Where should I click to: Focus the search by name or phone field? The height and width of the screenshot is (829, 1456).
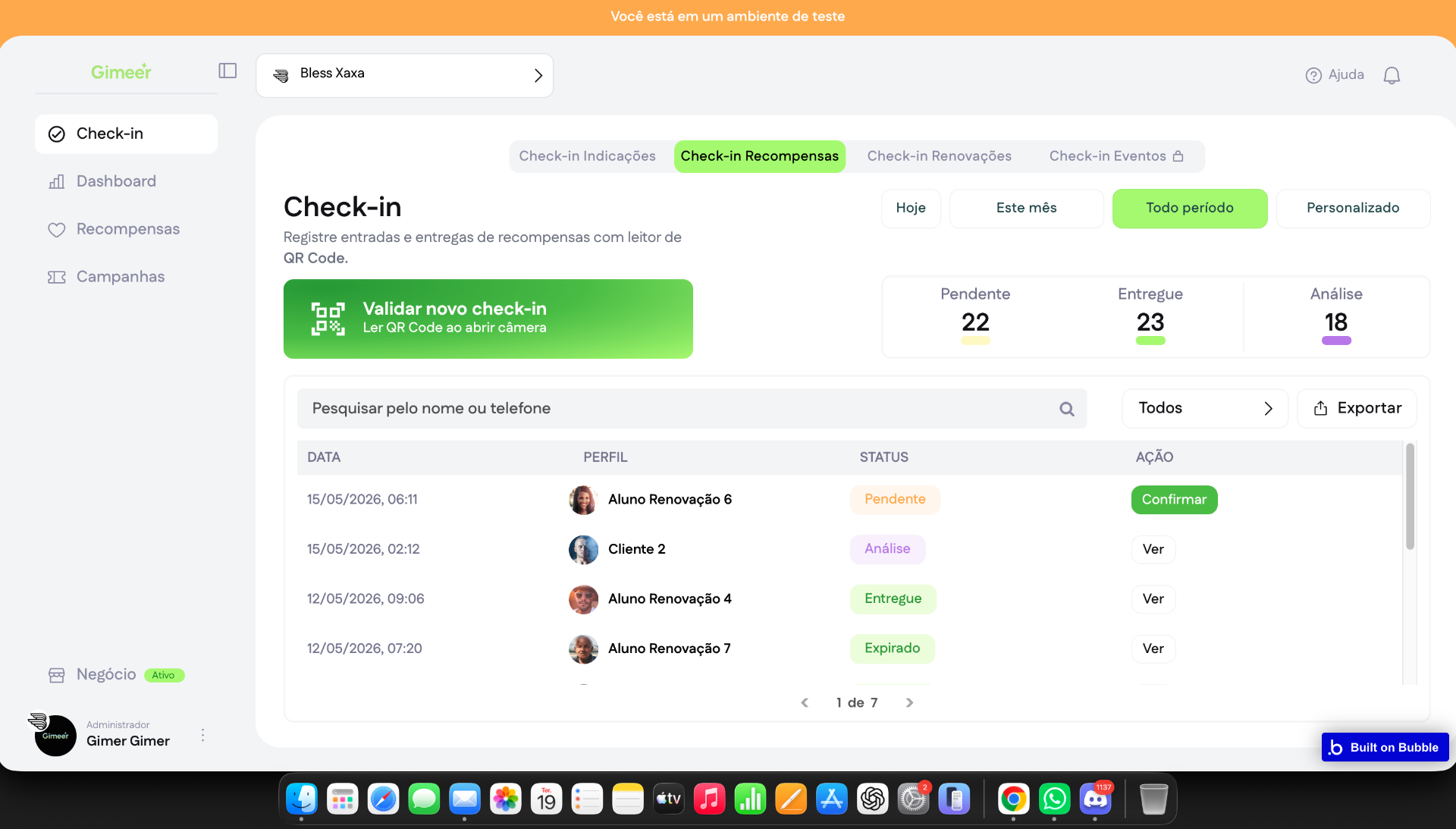[692, 409]
